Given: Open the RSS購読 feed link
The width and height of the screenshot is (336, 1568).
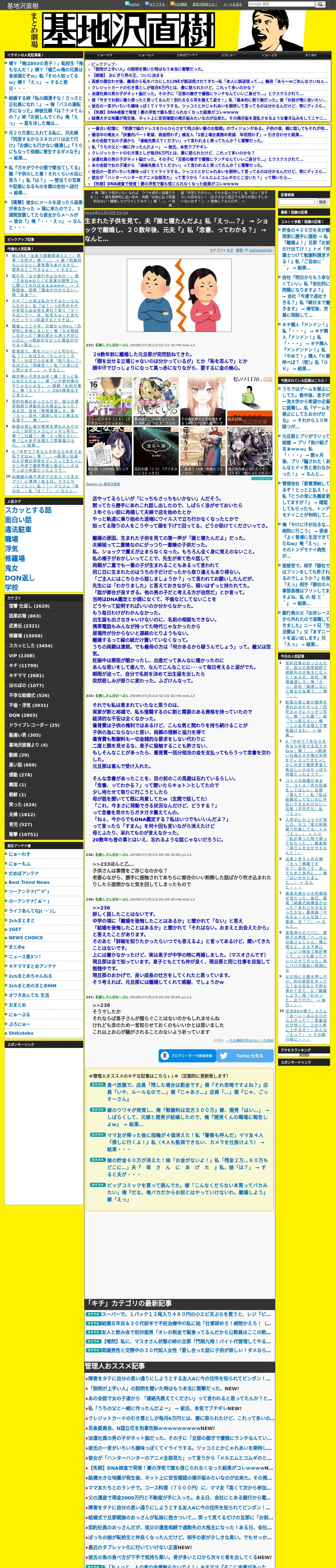Looking at the screenshot, I should 179,4.
